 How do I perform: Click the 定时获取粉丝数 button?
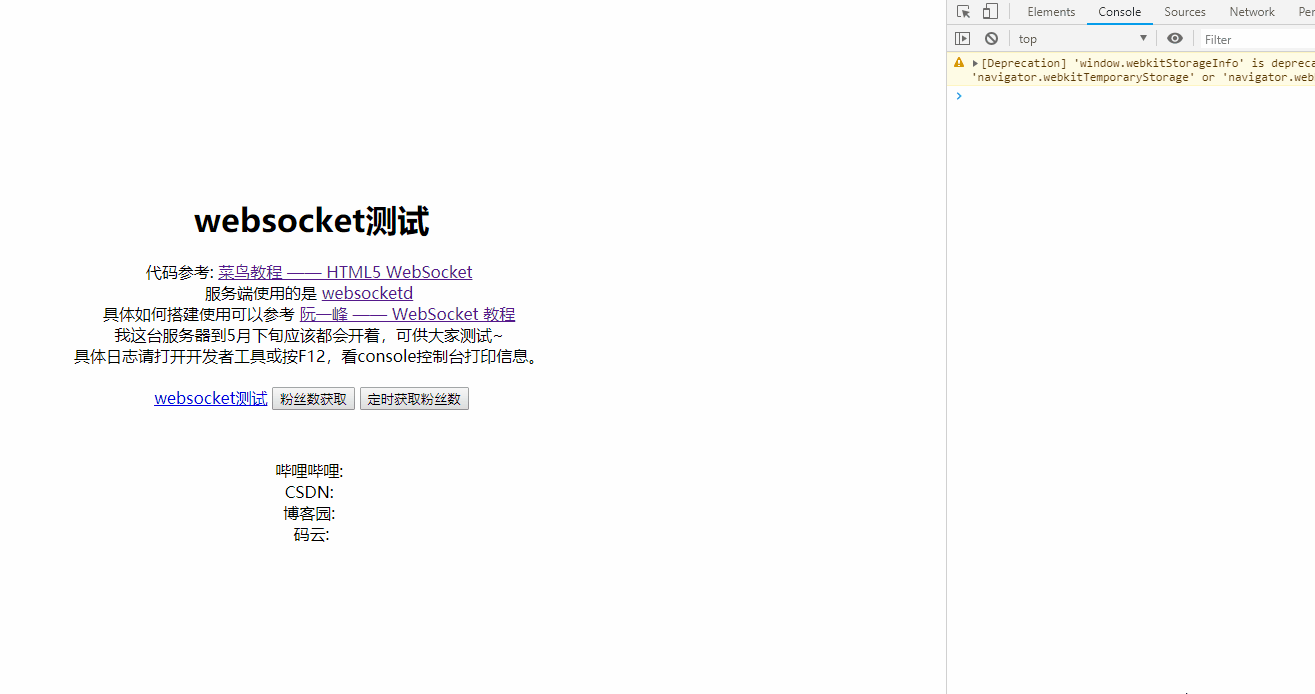[x=414, y=399]
